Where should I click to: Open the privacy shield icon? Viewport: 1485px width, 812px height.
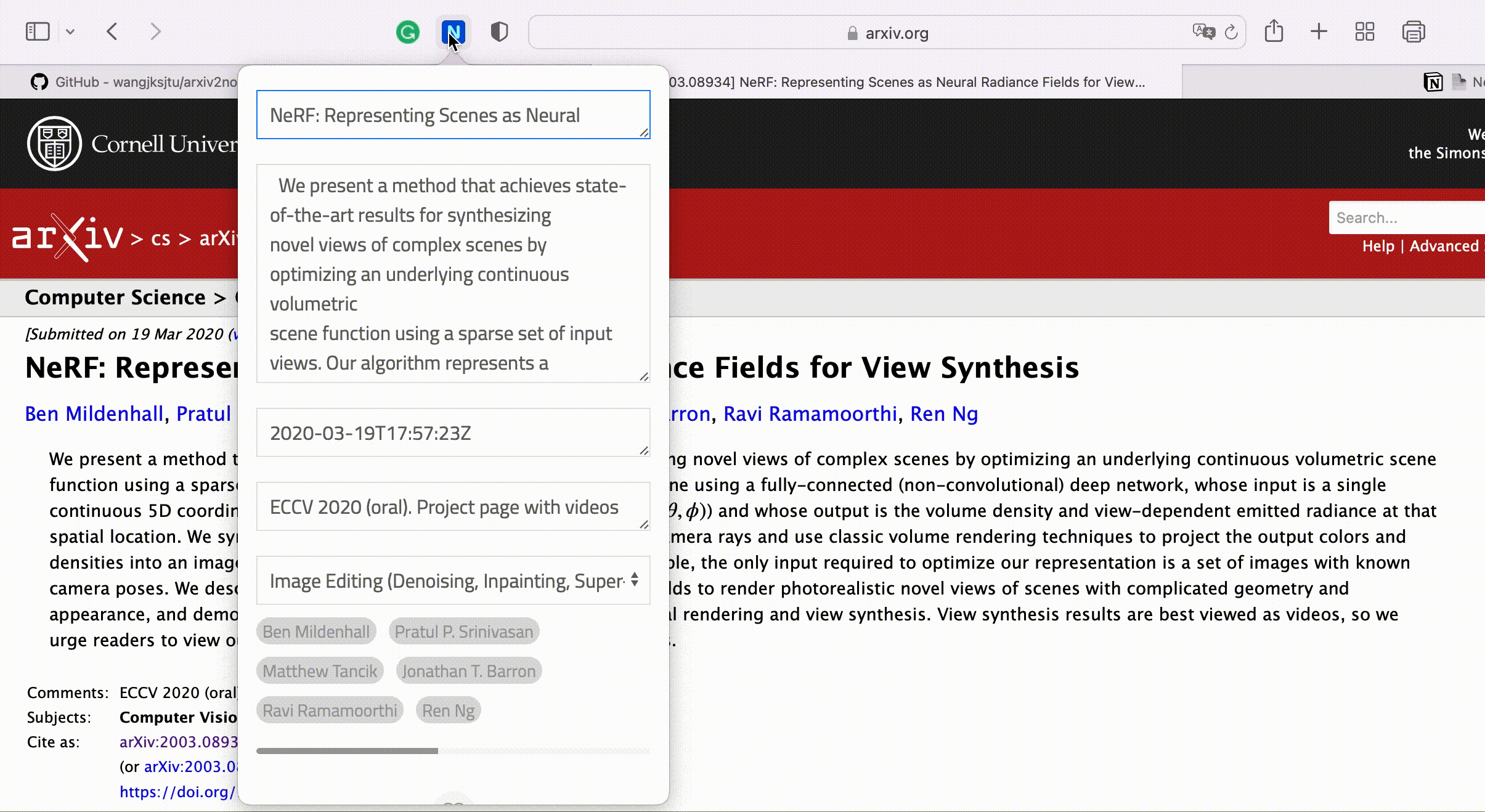(x=499, y=32)
